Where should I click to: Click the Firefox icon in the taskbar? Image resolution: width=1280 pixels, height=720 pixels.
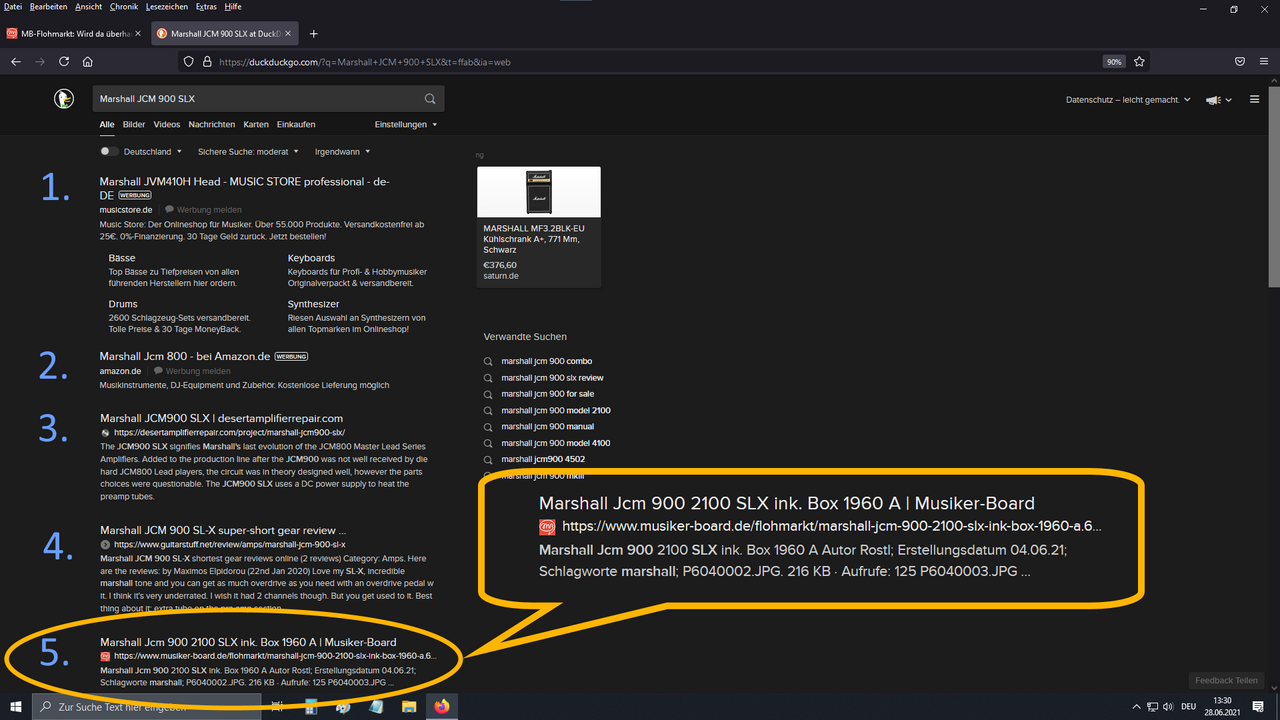click(x=442, y=706)
